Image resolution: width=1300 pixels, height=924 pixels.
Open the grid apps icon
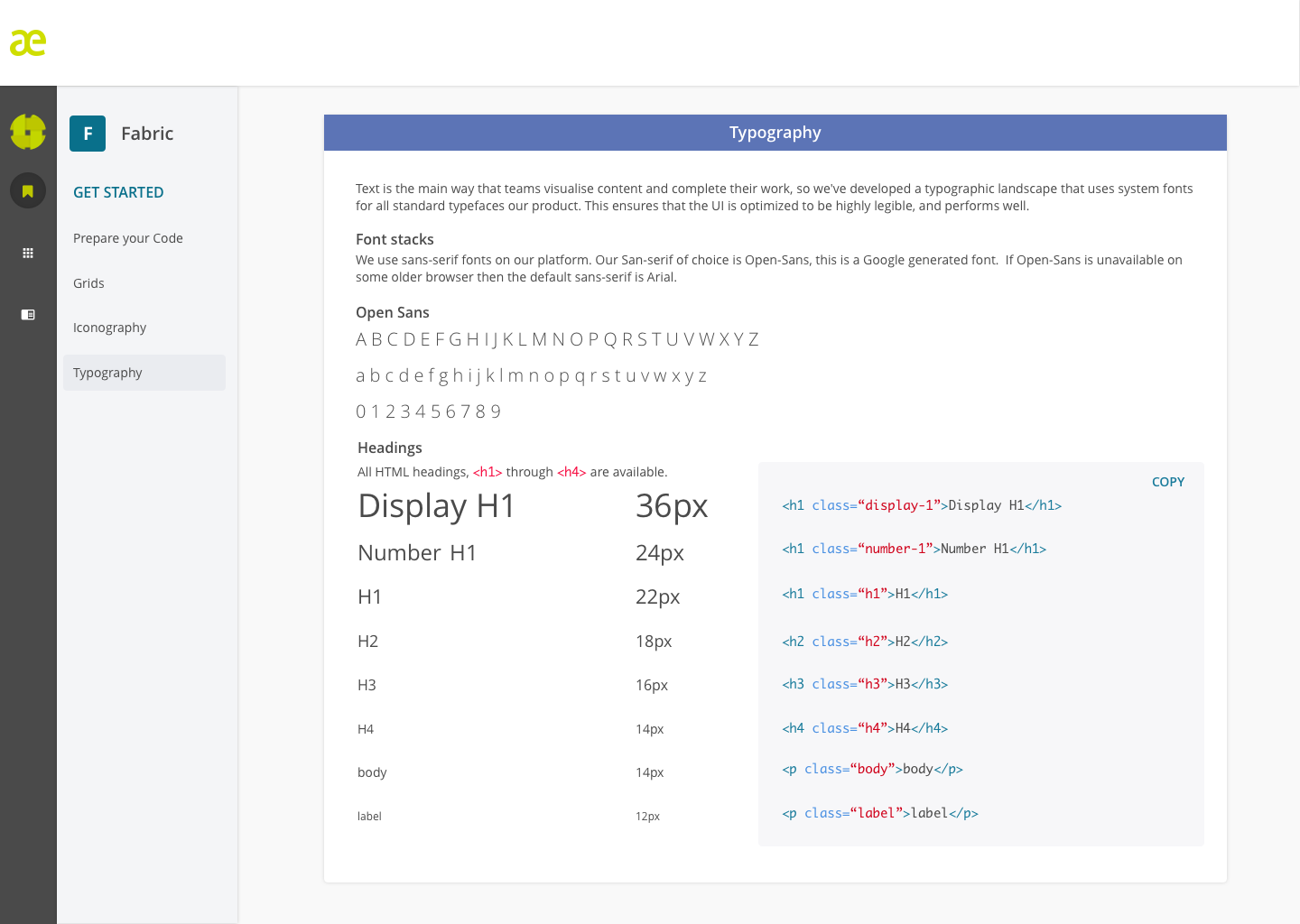pos(28,253)
